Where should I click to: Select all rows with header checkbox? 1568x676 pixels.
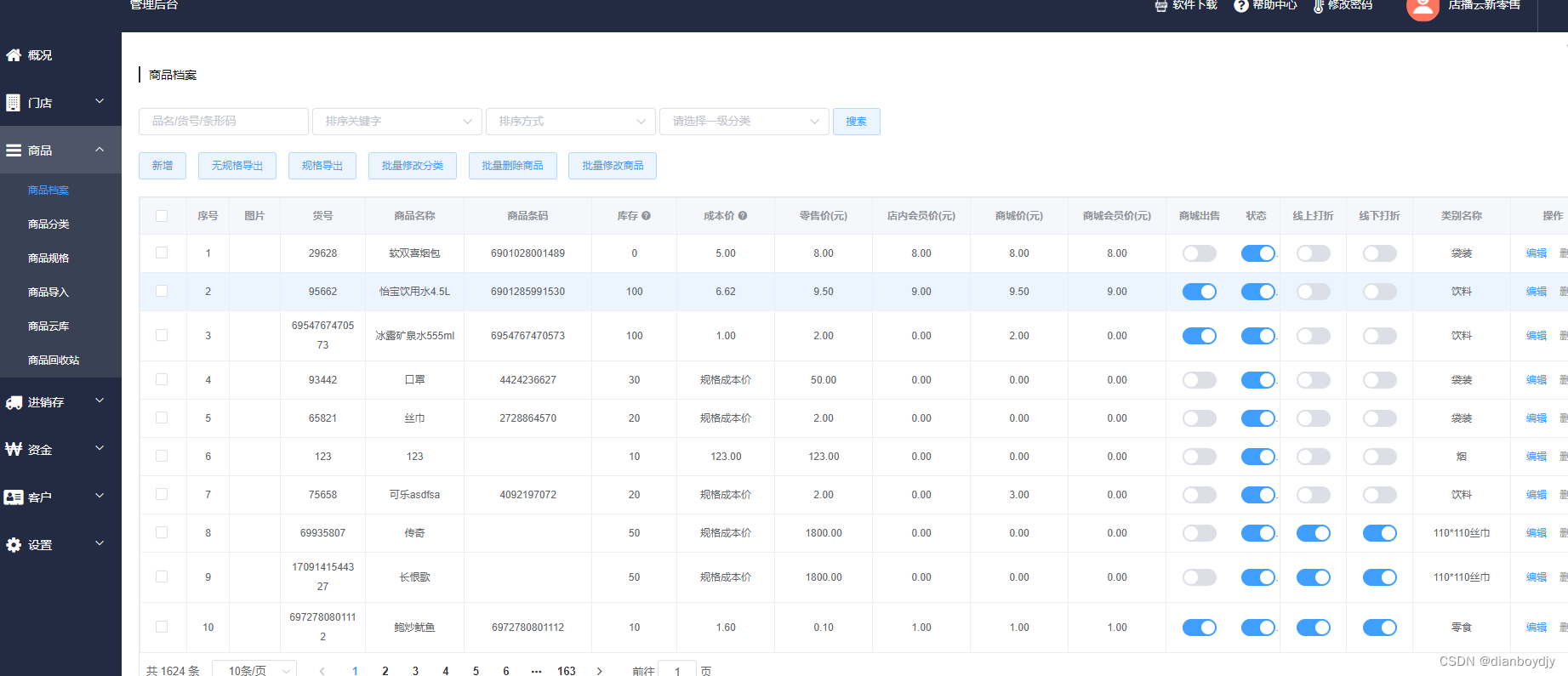[162, 216]
